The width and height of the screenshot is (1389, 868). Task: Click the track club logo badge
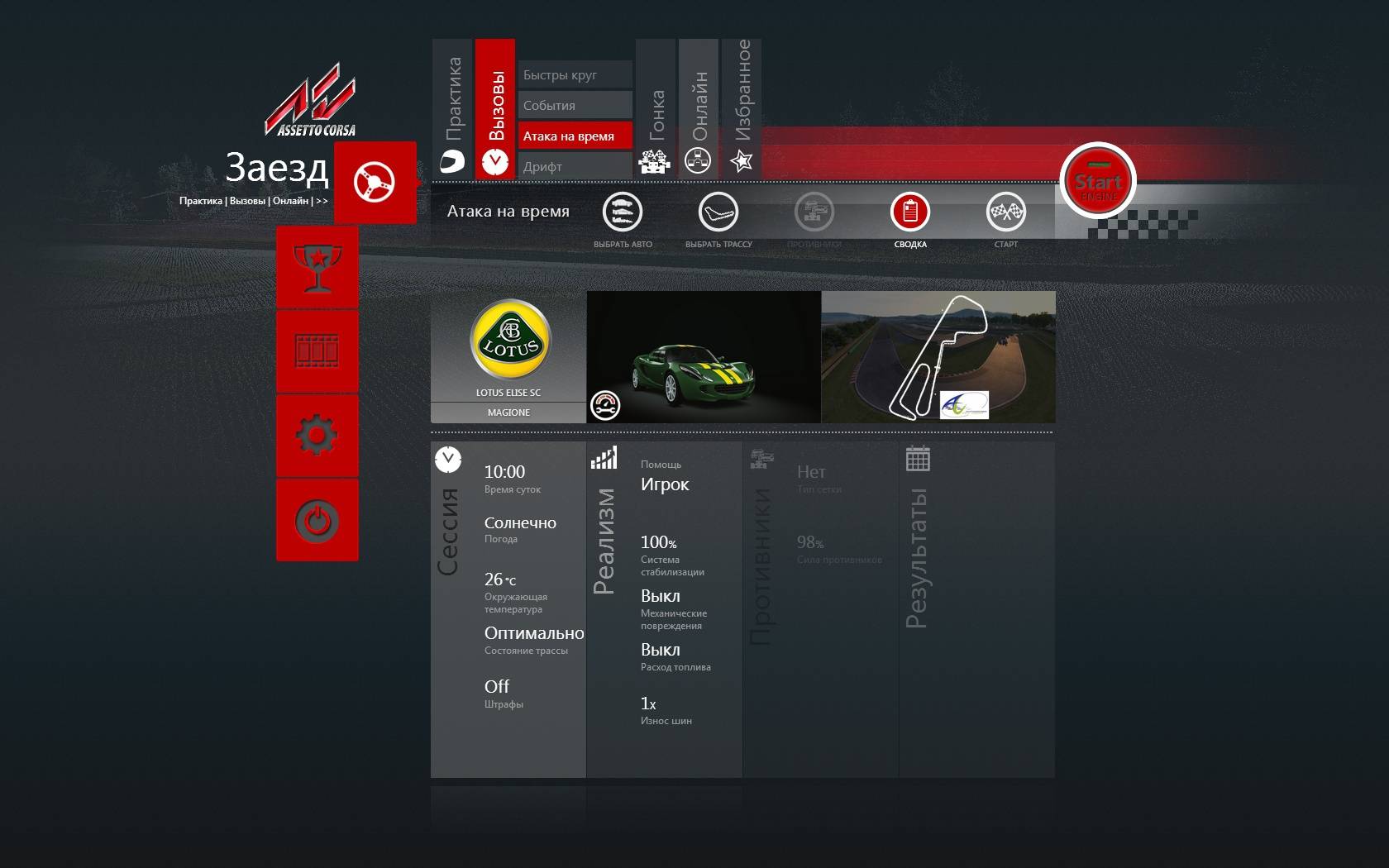click(x=964, y=405)
